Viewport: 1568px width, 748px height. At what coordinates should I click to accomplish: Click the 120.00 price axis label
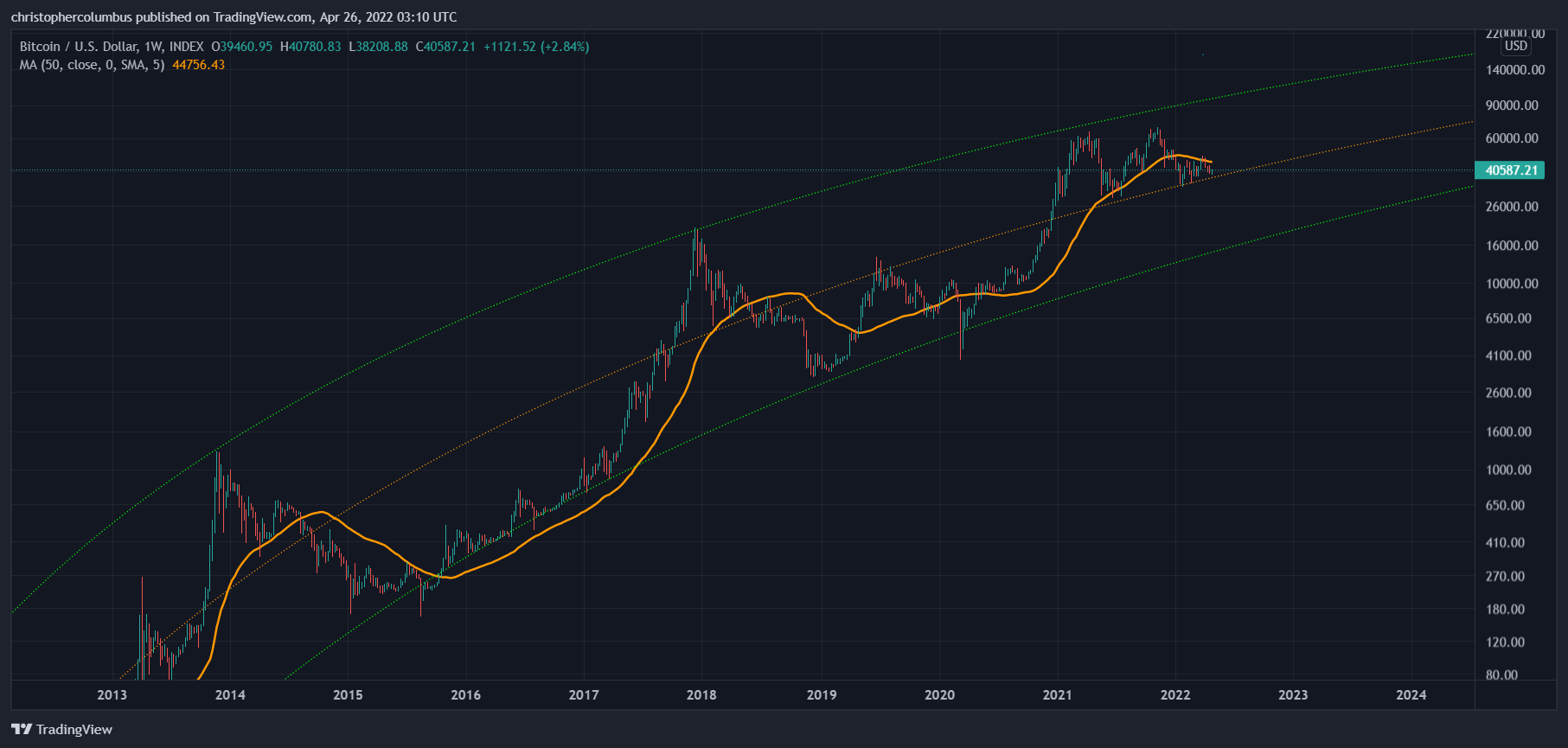click(x=1505, y=642)
